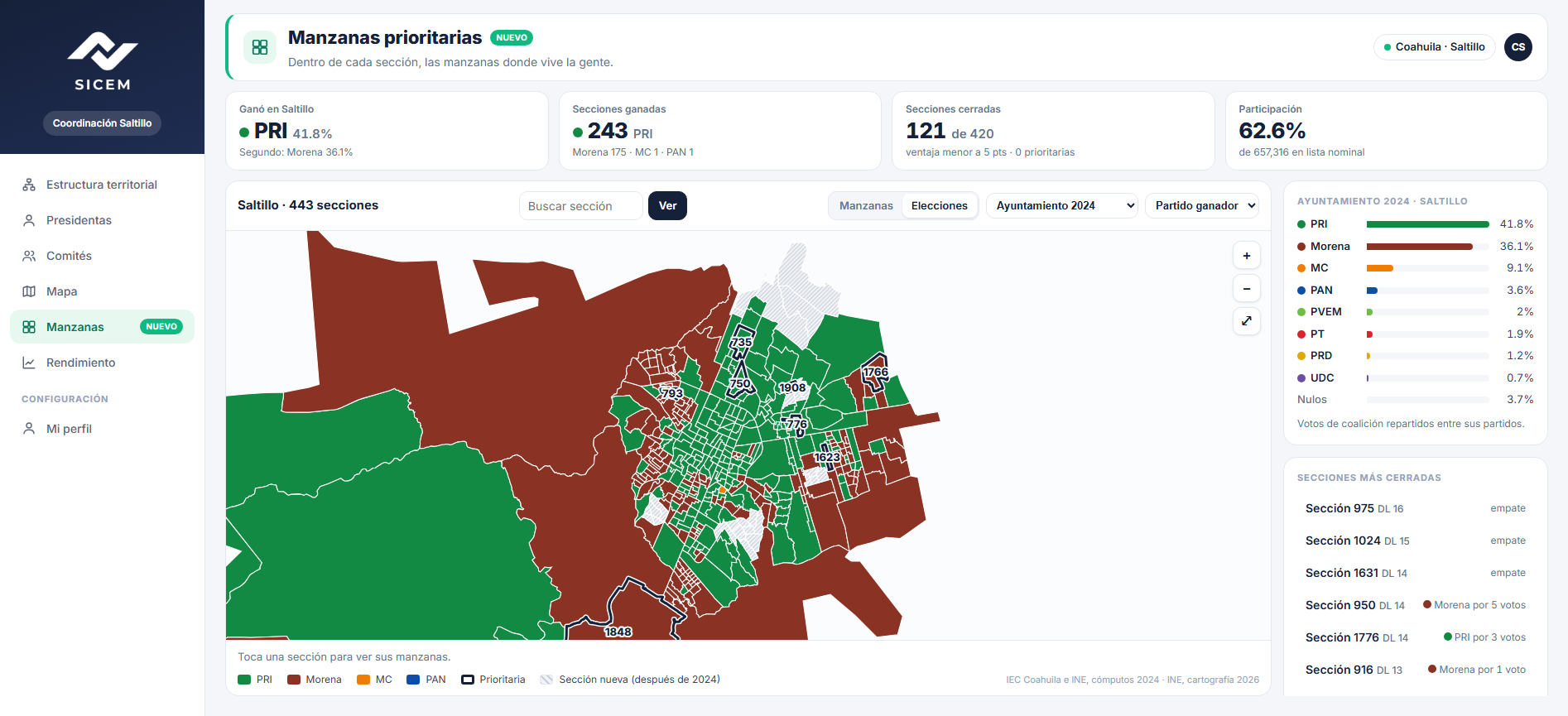Select section 1623 on the map
The height and width of the screenshot is (716, 1568).
pos(827,457)
